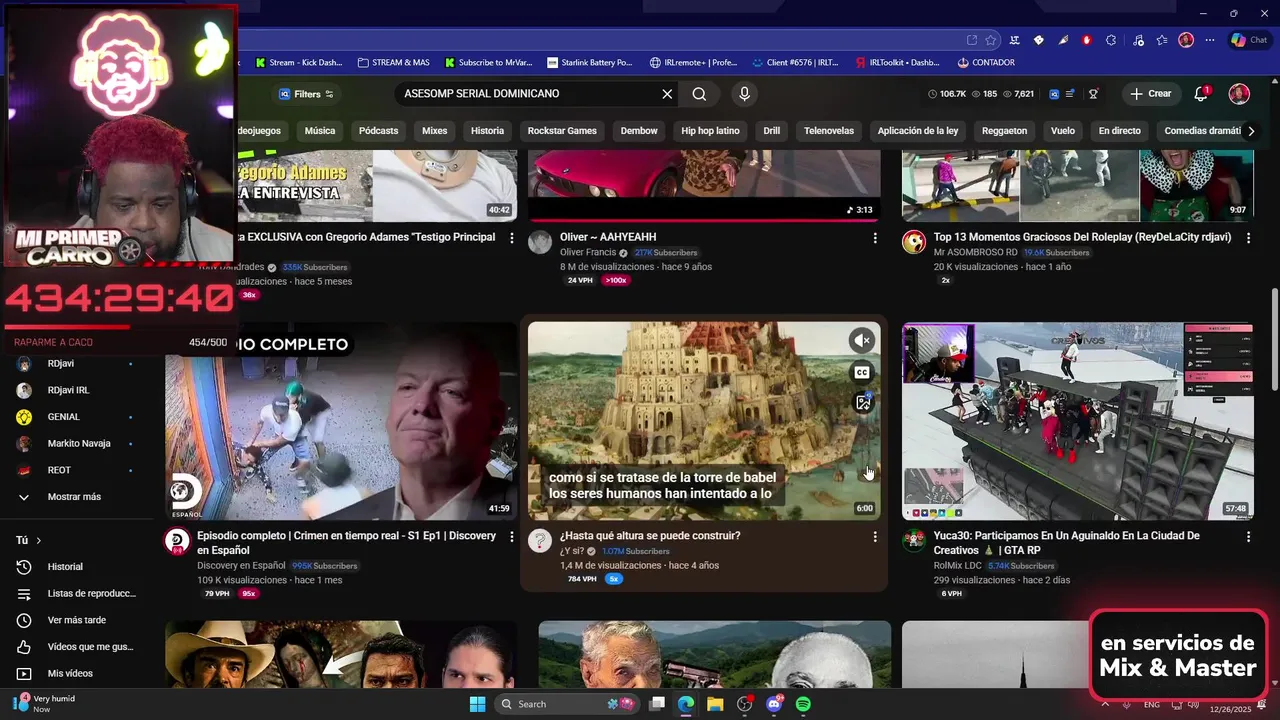Open the YouTube notifications bell
This screenshot has height=720, width=1280.
click(x=1201, y=94)
